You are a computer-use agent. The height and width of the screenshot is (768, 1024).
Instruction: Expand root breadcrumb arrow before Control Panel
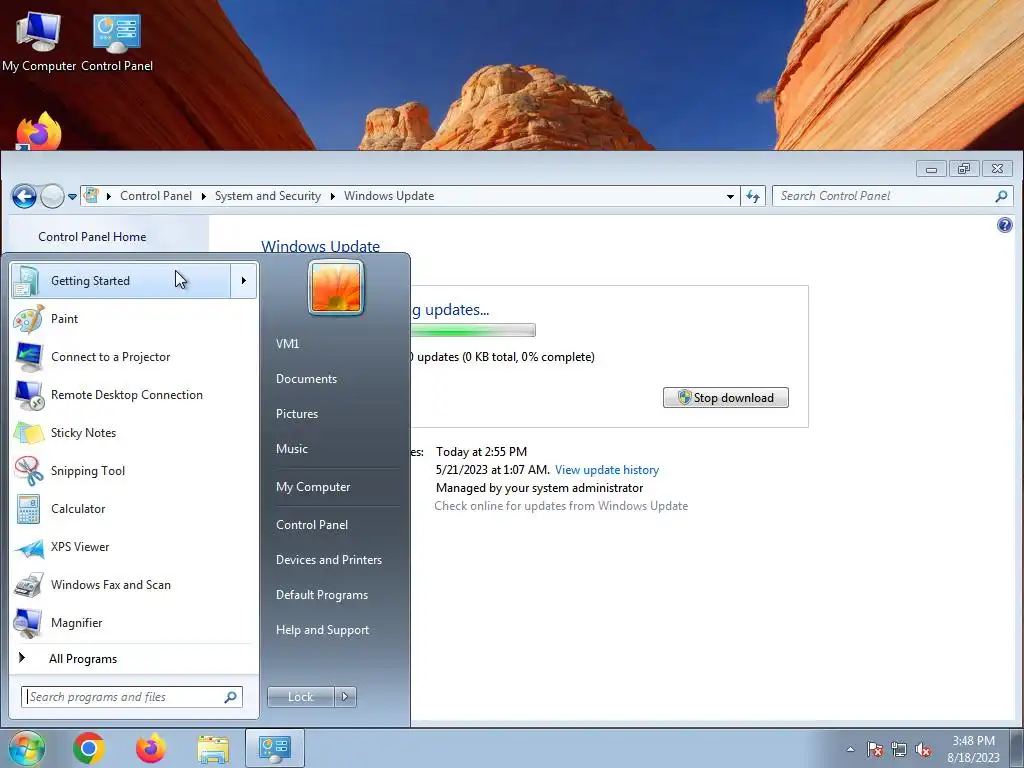pos(108,196)
